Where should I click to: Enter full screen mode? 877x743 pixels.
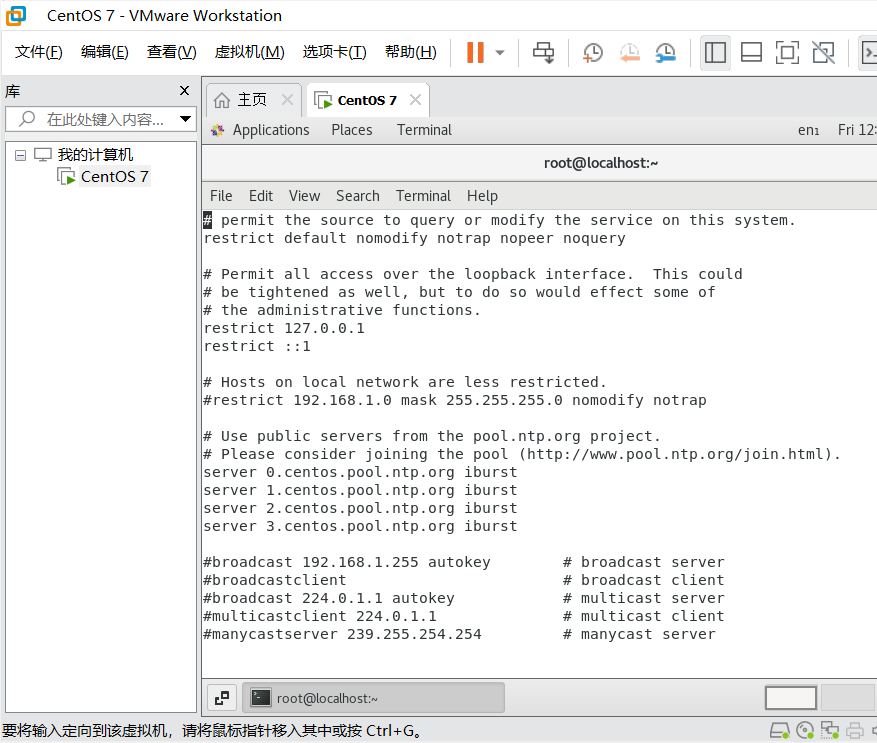(x=787, y=53)
